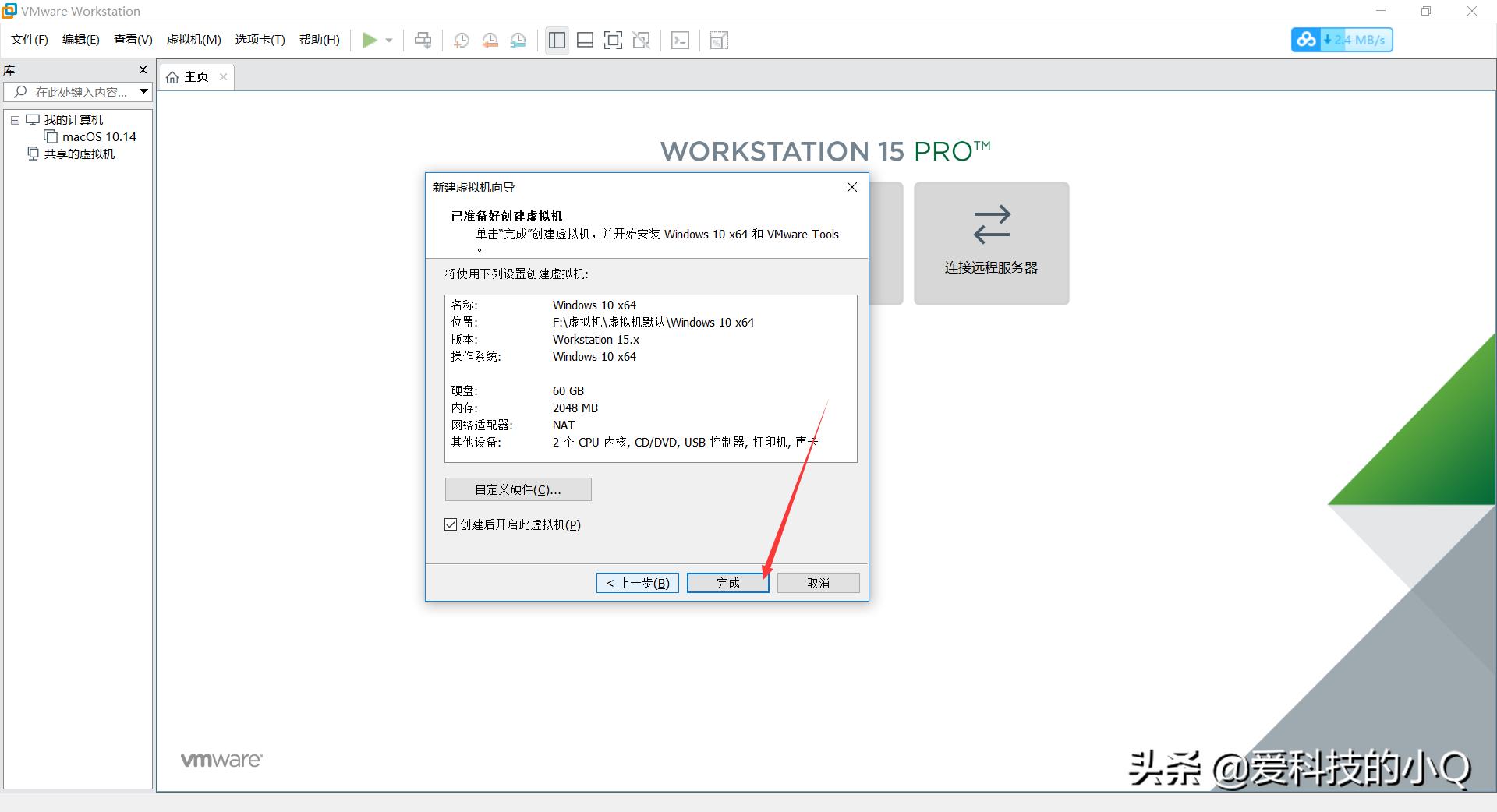1497x812 pixels.
Task: Click the 完成 button to finish the wizard
Action: pos(727,582)
